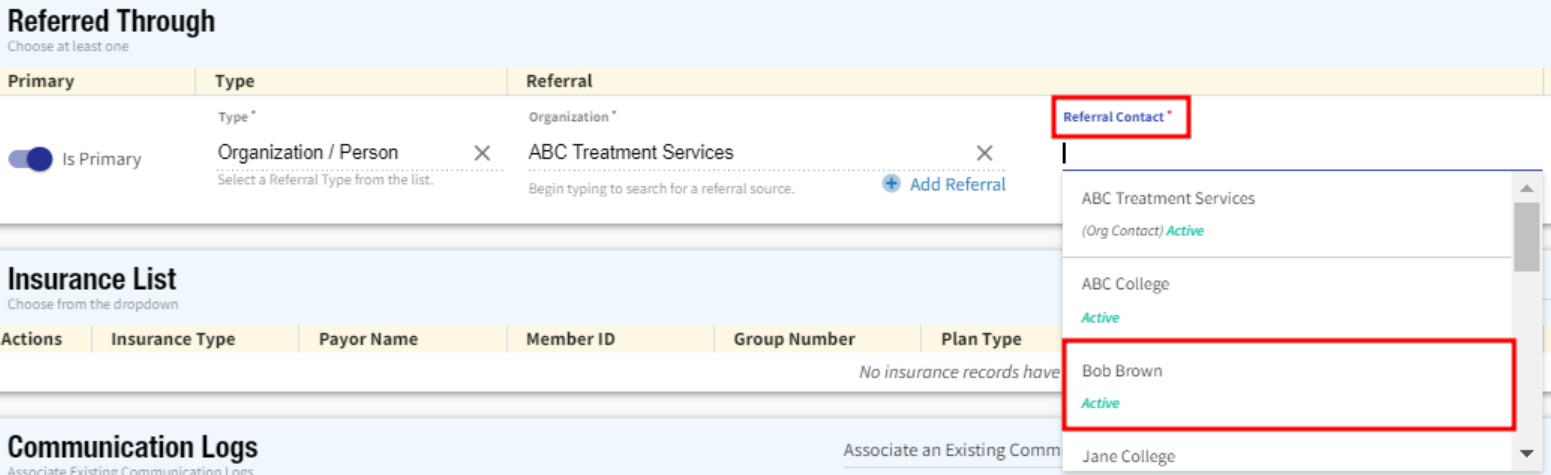Open the Type dropdown showing Organization / Person
Image resolution: width=1551 pixels, height=475 pixels.
coord(340,153)
